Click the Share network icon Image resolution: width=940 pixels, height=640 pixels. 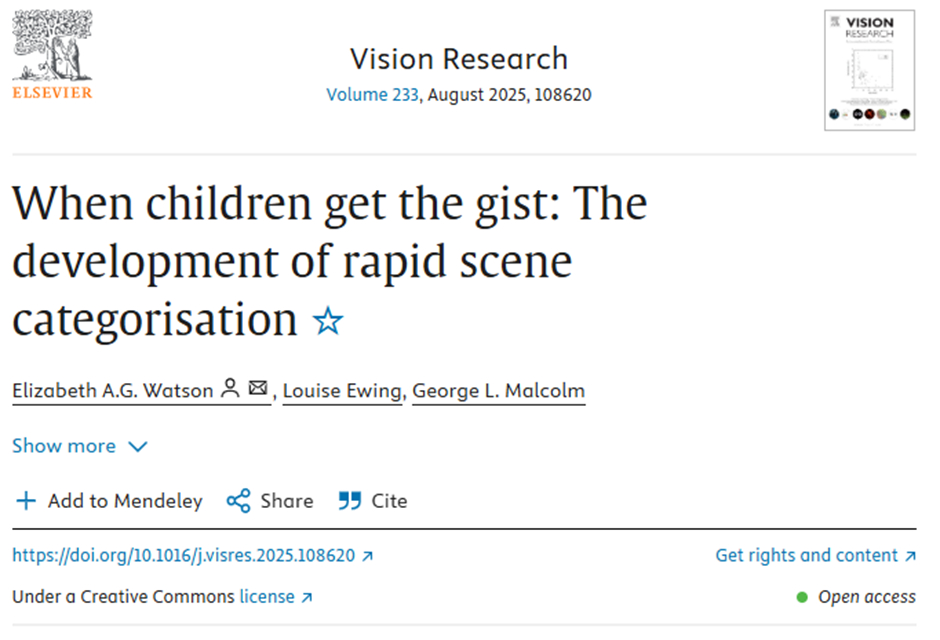pos(238,501)
